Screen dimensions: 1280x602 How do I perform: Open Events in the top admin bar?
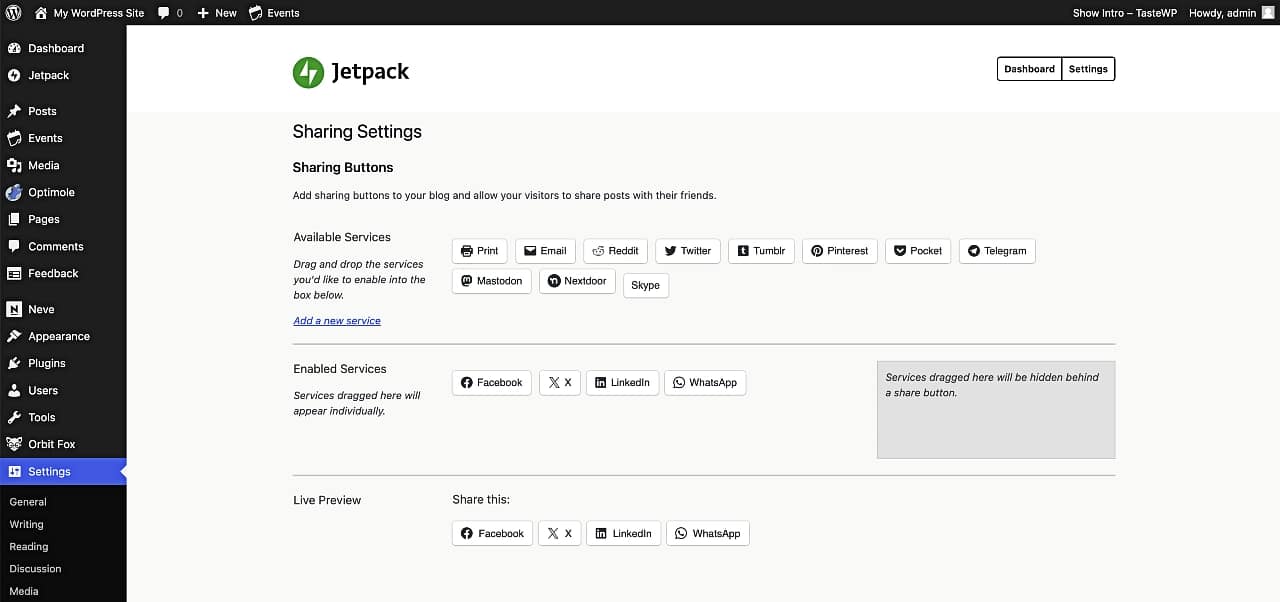(x=274, y=13)
